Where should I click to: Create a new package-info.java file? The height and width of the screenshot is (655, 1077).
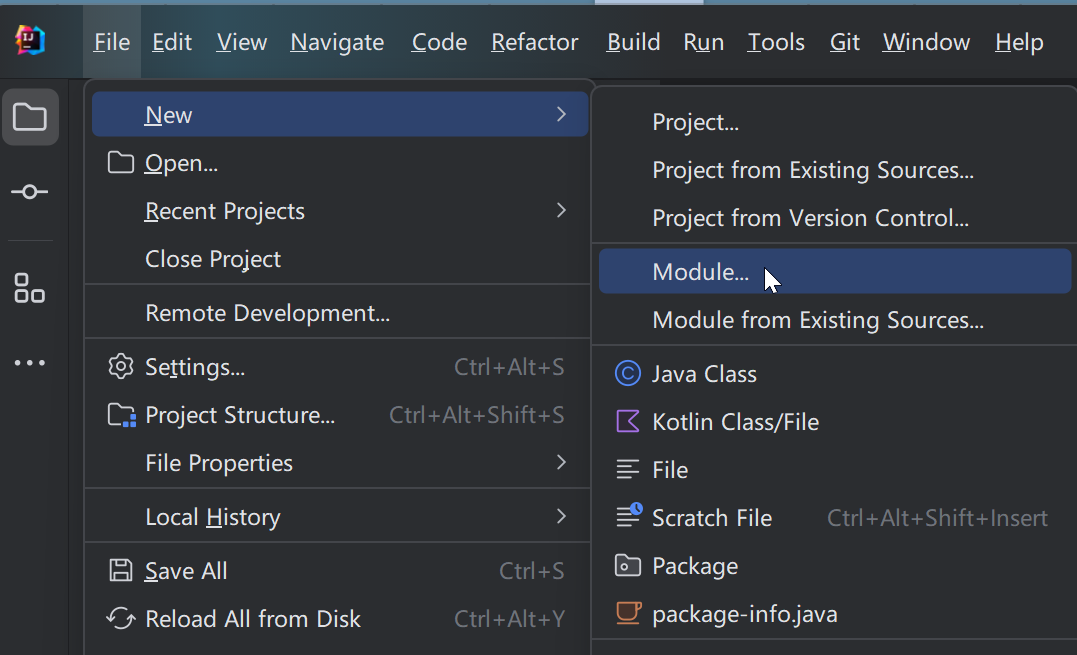point(744,614)
